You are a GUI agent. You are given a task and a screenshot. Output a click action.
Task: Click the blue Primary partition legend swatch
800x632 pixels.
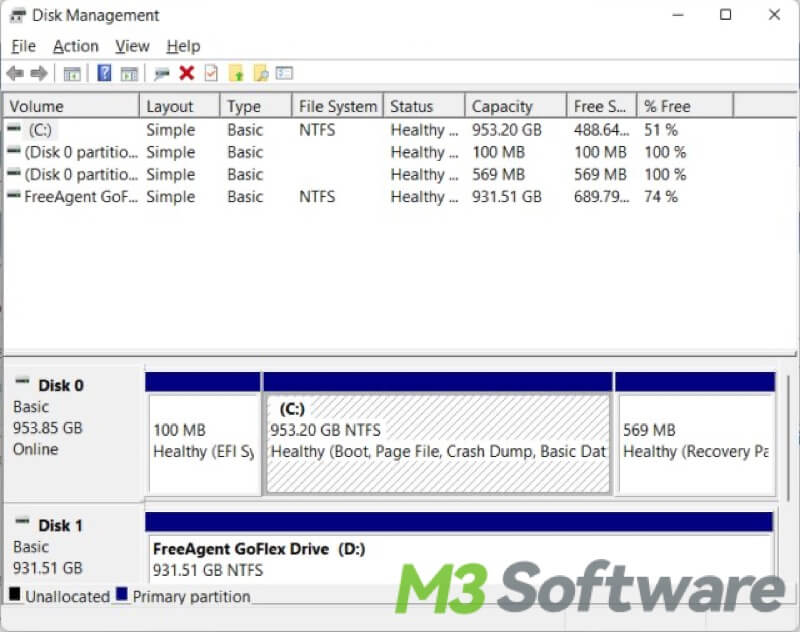point(121,594)
